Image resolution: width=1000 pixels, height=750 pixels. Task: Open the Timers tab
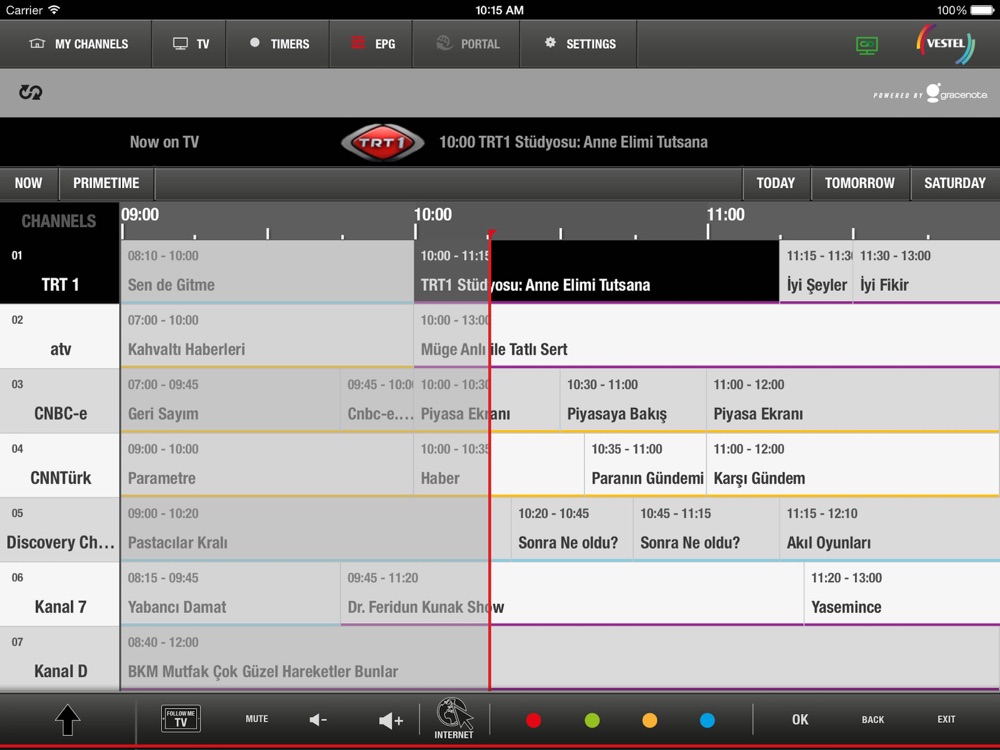[x=278, y=44]
